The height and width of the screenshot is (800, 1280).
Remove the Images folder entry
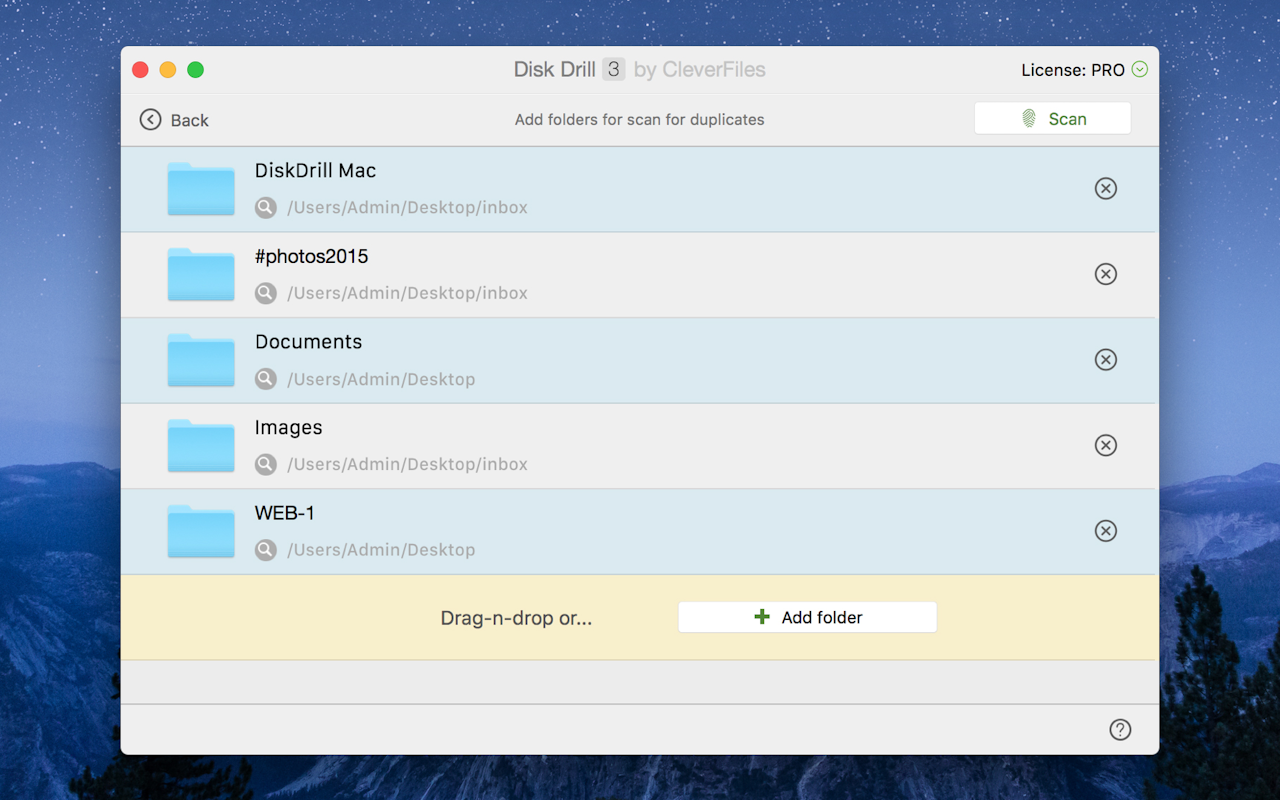click(1105, 445)
